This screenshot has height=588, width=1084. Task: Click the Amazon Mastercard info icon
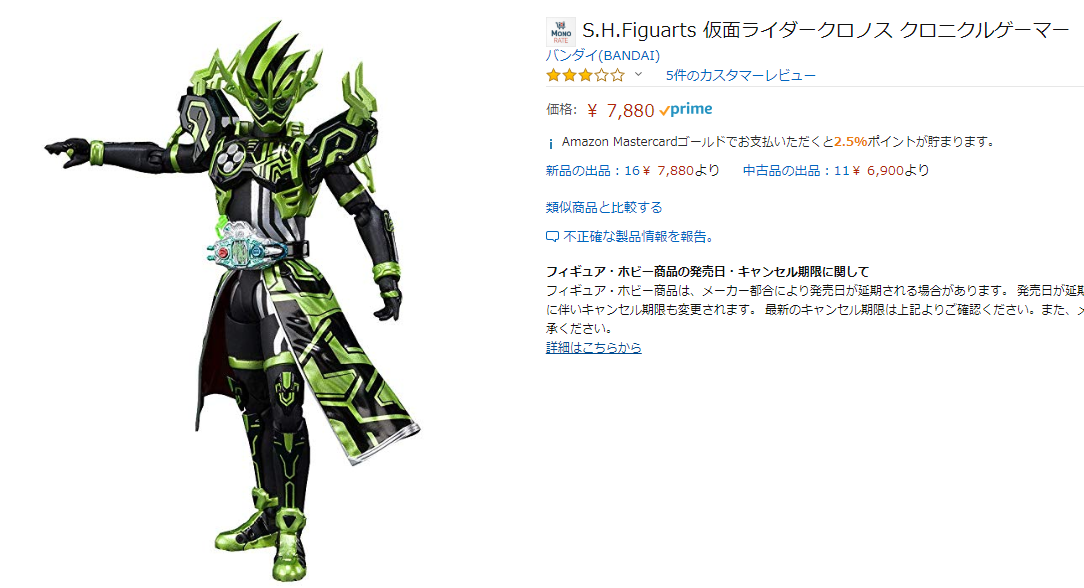point(551,143)
